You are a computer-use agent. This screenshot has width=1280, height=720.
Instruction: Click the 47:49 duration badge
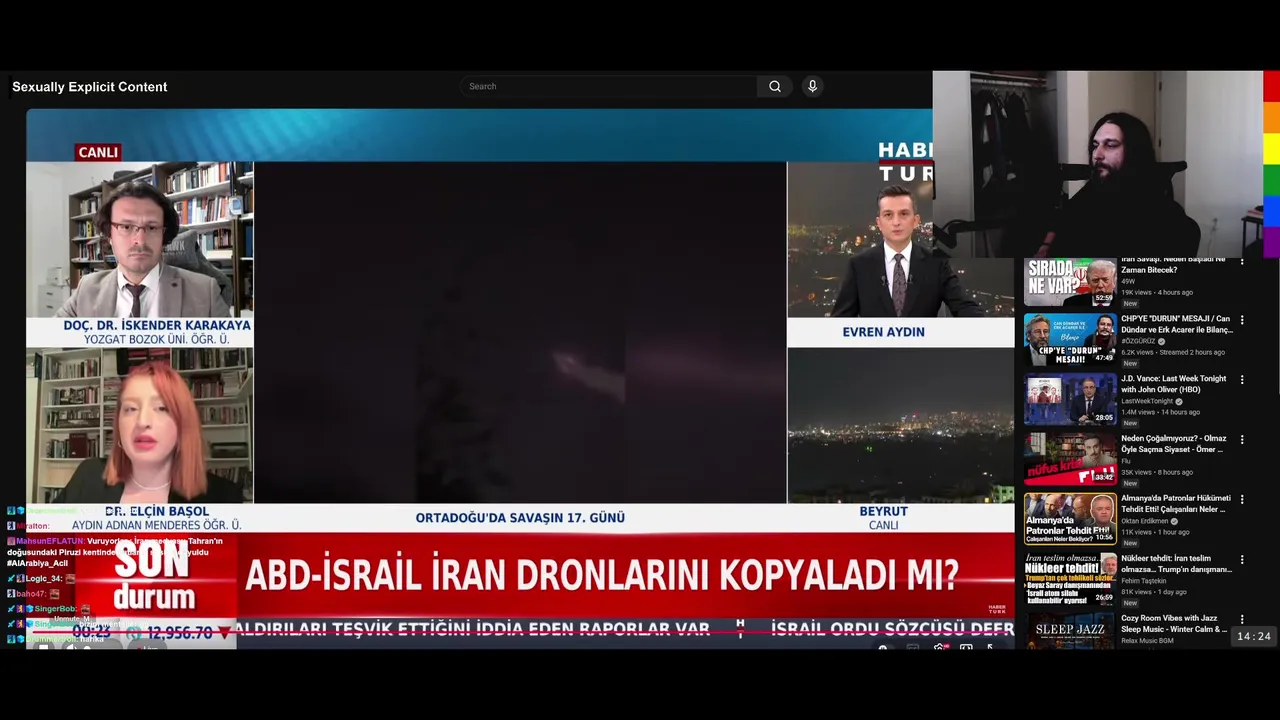(x=1103, y=358)
